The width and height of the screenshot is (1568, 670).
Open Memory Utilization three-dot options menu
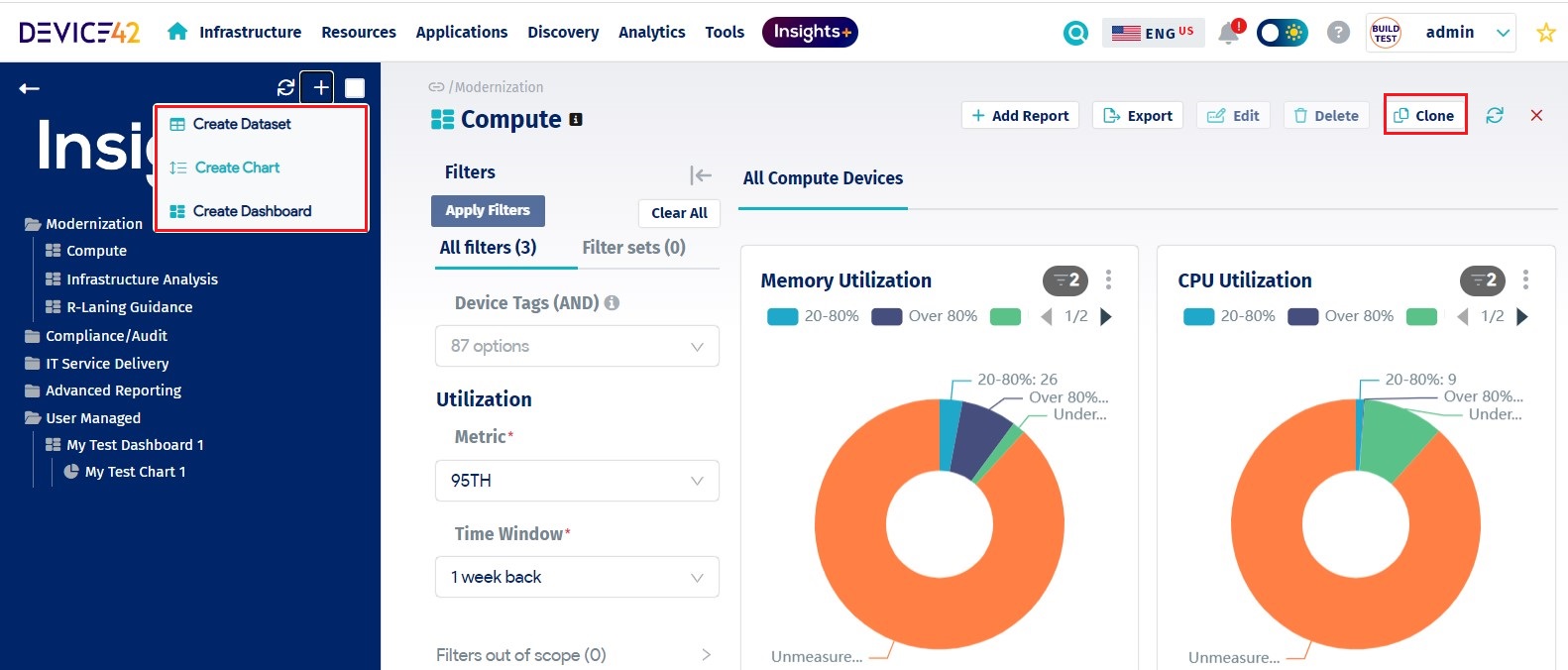pos(1108,280)
